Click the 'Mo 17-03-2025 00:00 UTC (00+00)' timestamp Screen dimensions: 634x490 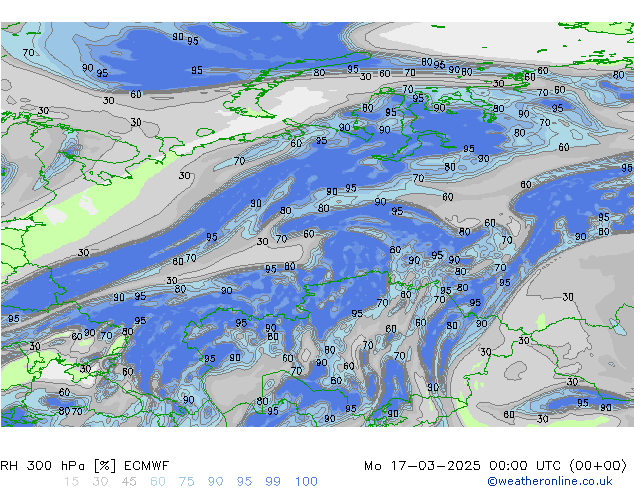[495, 466]
